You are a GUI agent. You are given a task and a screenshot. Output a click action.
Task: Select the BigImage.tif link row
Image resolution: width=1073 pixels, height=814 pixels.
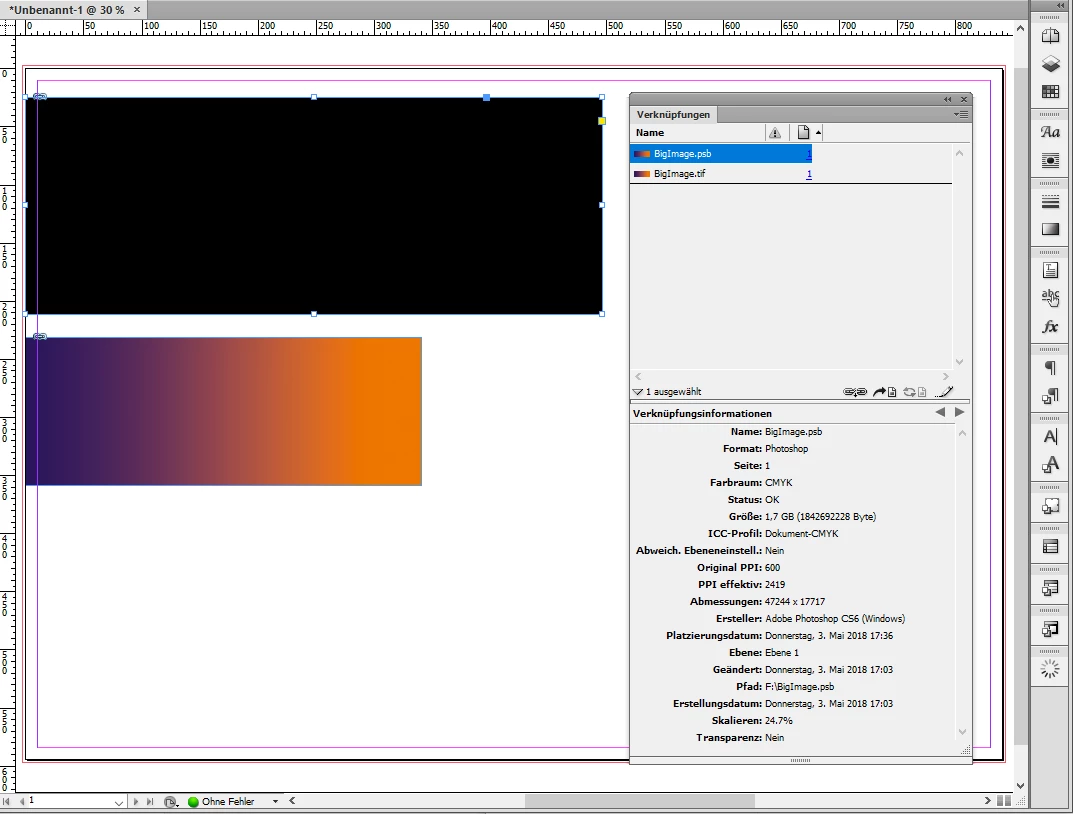(721, 174)
